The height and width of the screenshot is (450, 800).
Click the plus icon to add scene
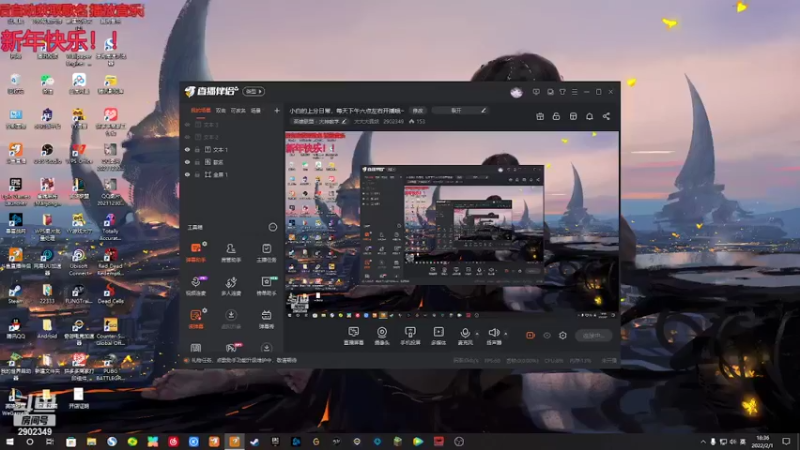point(277,110)
